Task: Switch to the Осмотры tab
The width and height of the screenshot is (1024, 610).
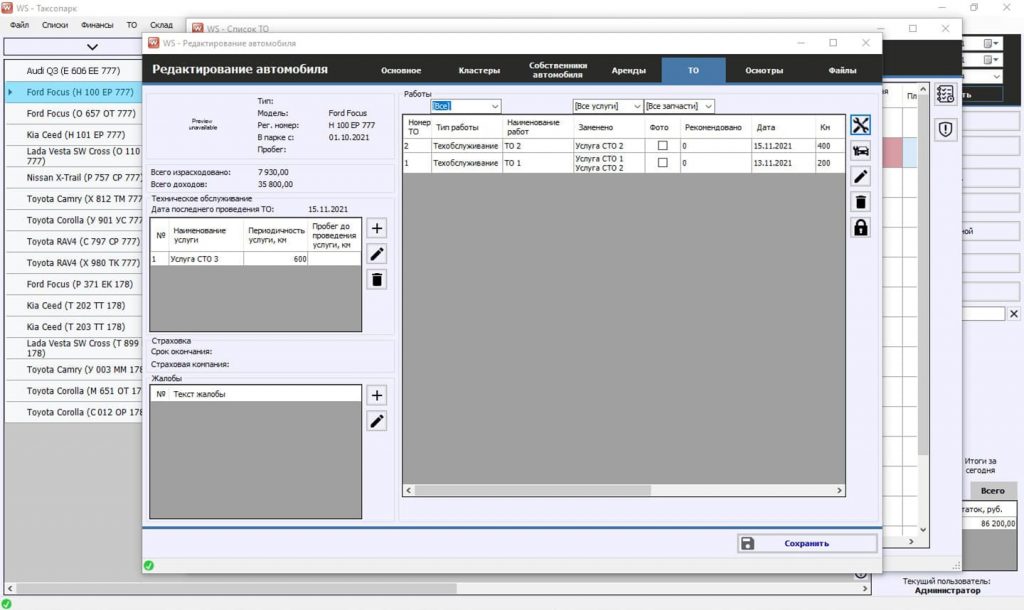Action: [x=764, y=70]
